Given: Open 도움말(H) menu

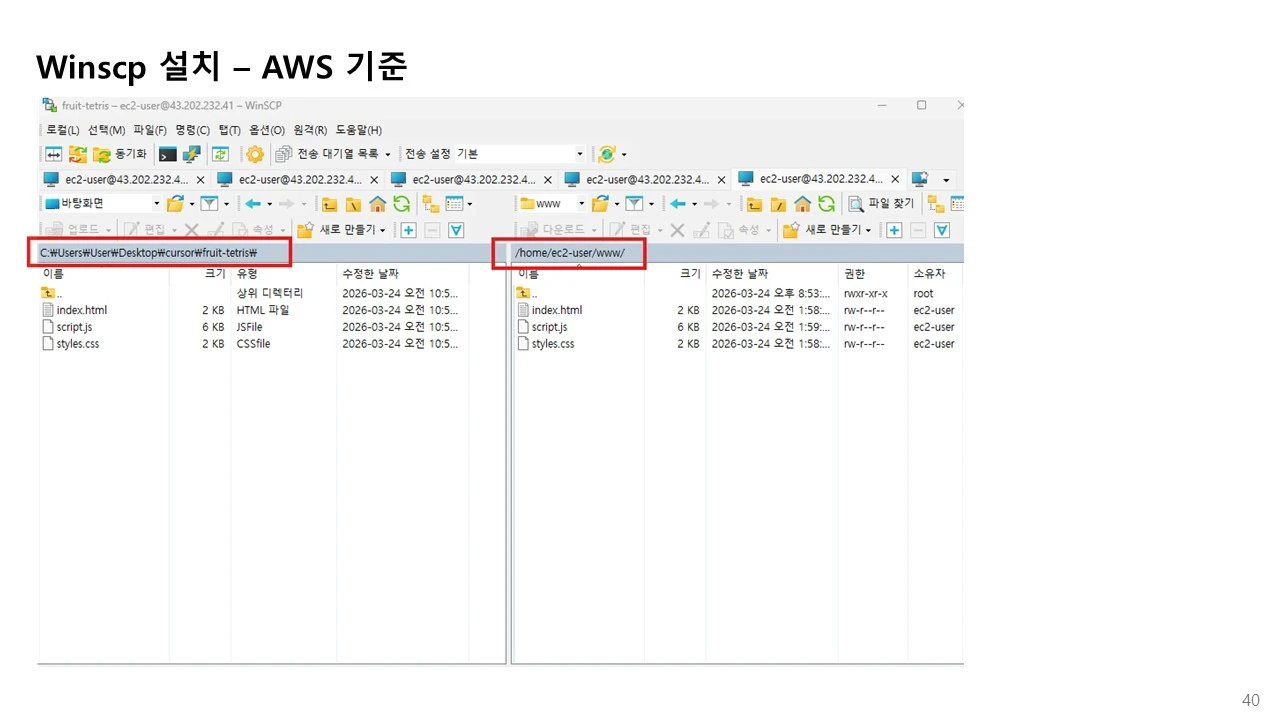Looking at the screenshot, I should (x=359, y=130).
